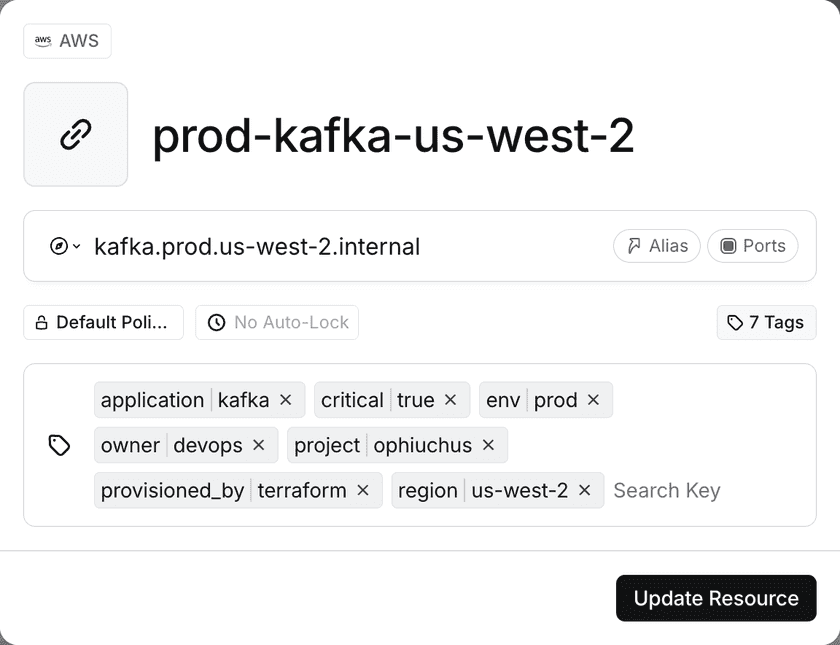The width and height of the screenshot is (840, 645).
Task: Open the 7 Tags chip
Action: [x=766, y=322]
